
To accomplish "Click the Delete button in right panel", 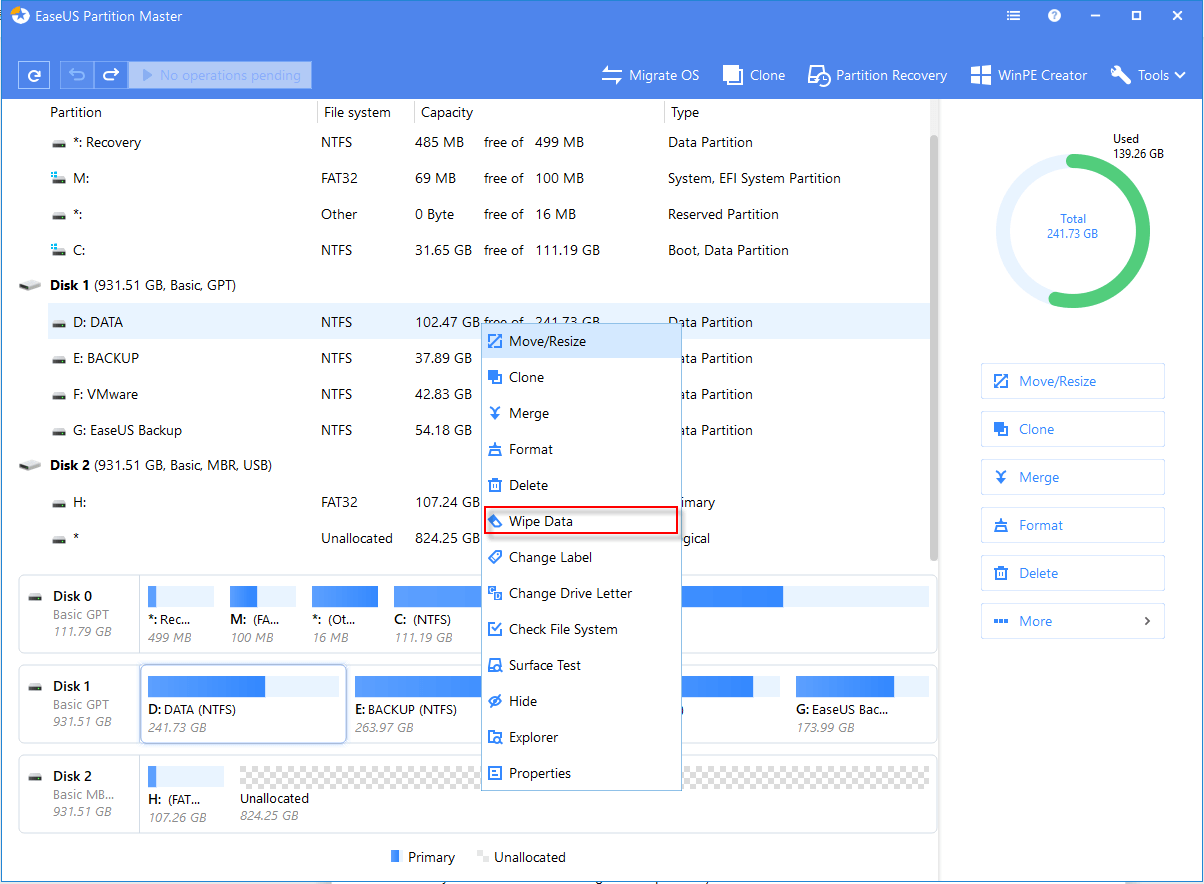I will point(1073,573).
